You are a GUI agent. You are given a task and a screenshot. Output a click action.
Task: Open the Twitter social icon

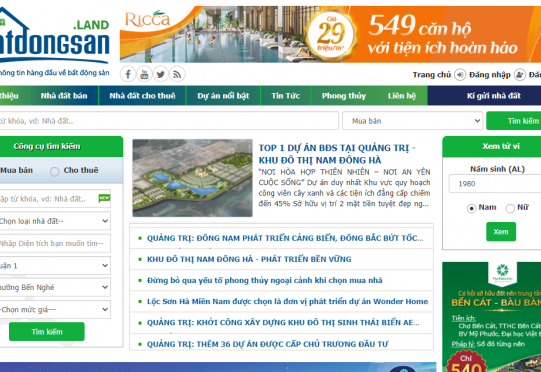coord(160,74)
